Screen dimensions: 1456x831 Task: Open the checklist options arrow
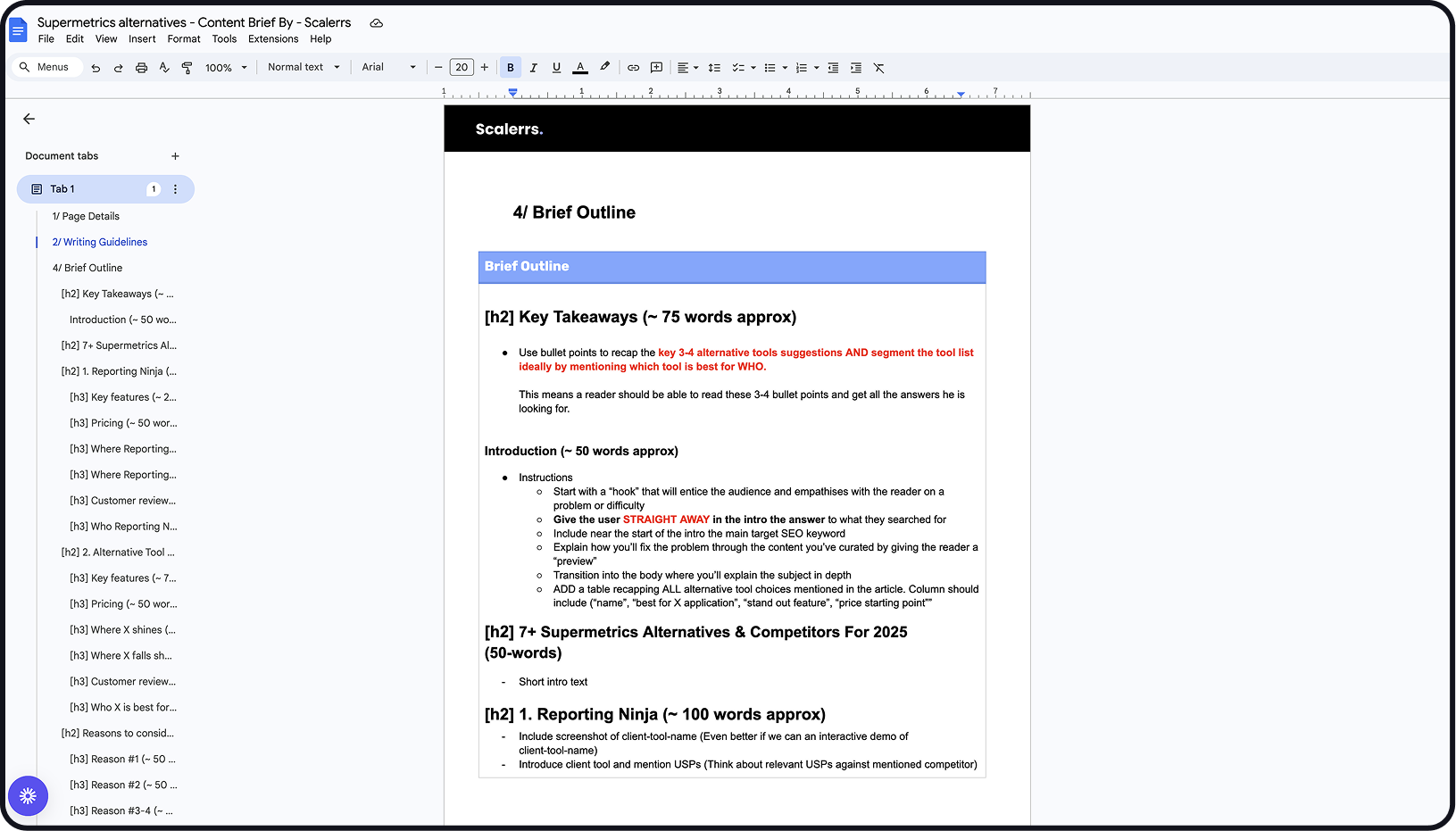tap(753, 68)
